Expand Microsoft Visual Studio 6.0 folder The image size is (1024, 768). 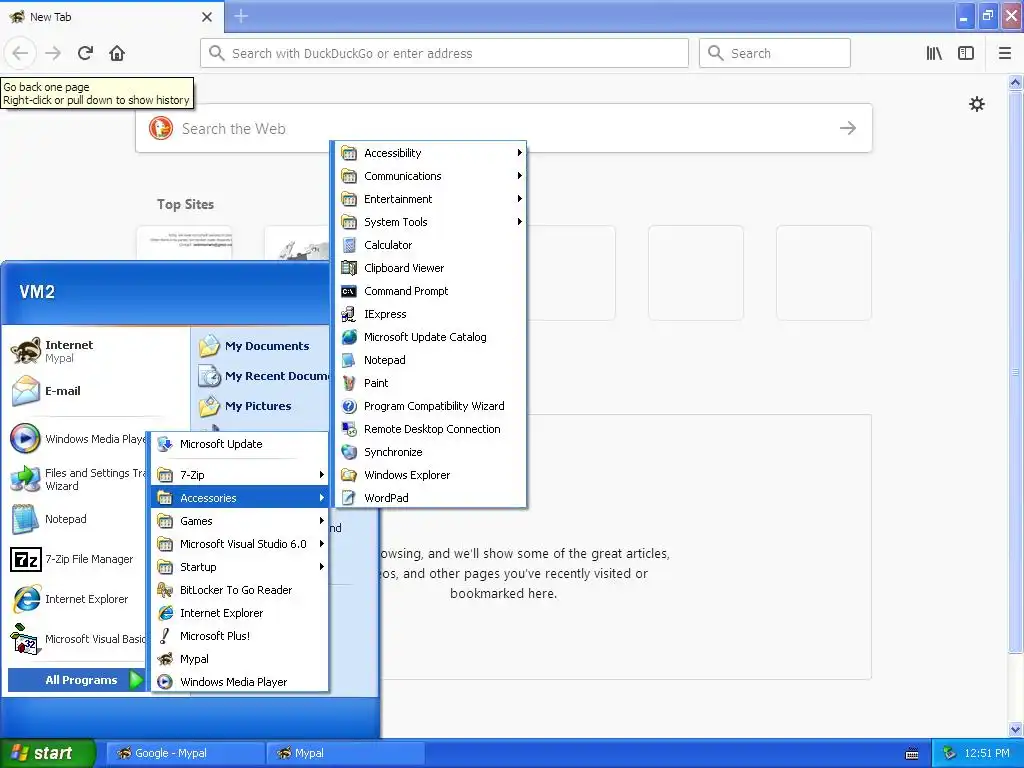click(x=240, y=544)
